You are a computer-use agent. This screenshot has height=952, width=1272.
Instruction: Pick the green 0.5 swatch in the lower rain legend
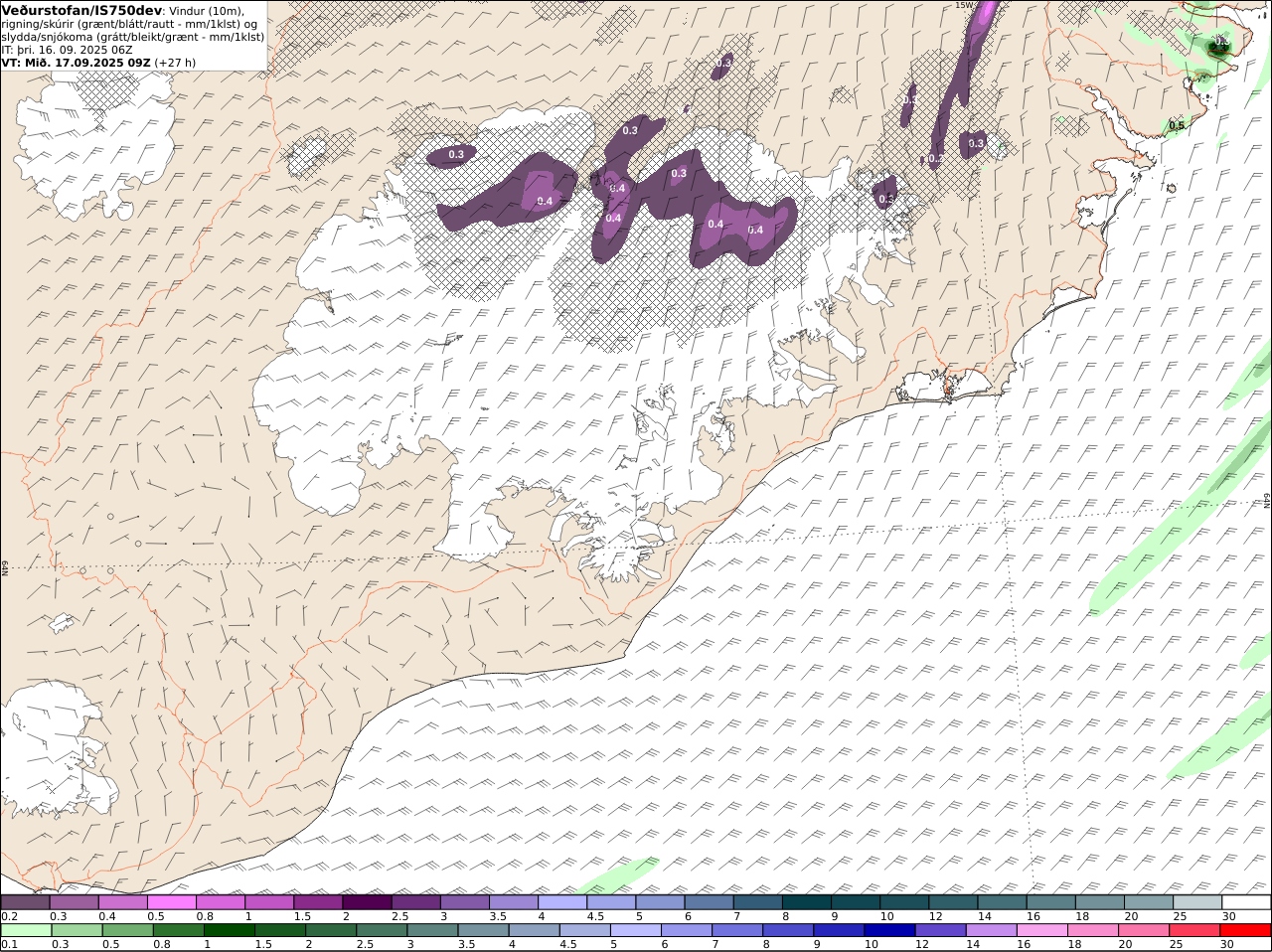tap(127, 931)
